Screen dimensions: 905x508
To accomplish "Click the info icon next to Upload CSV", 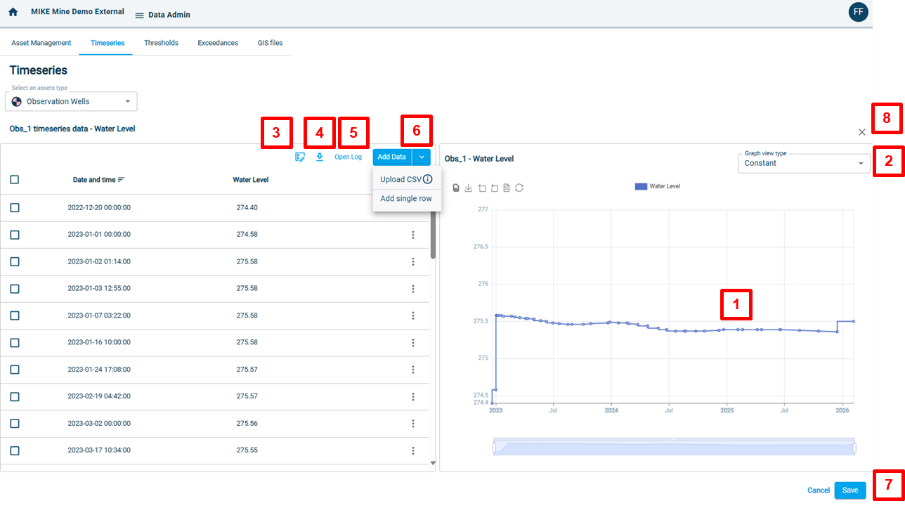I will [x=427, y=180].
